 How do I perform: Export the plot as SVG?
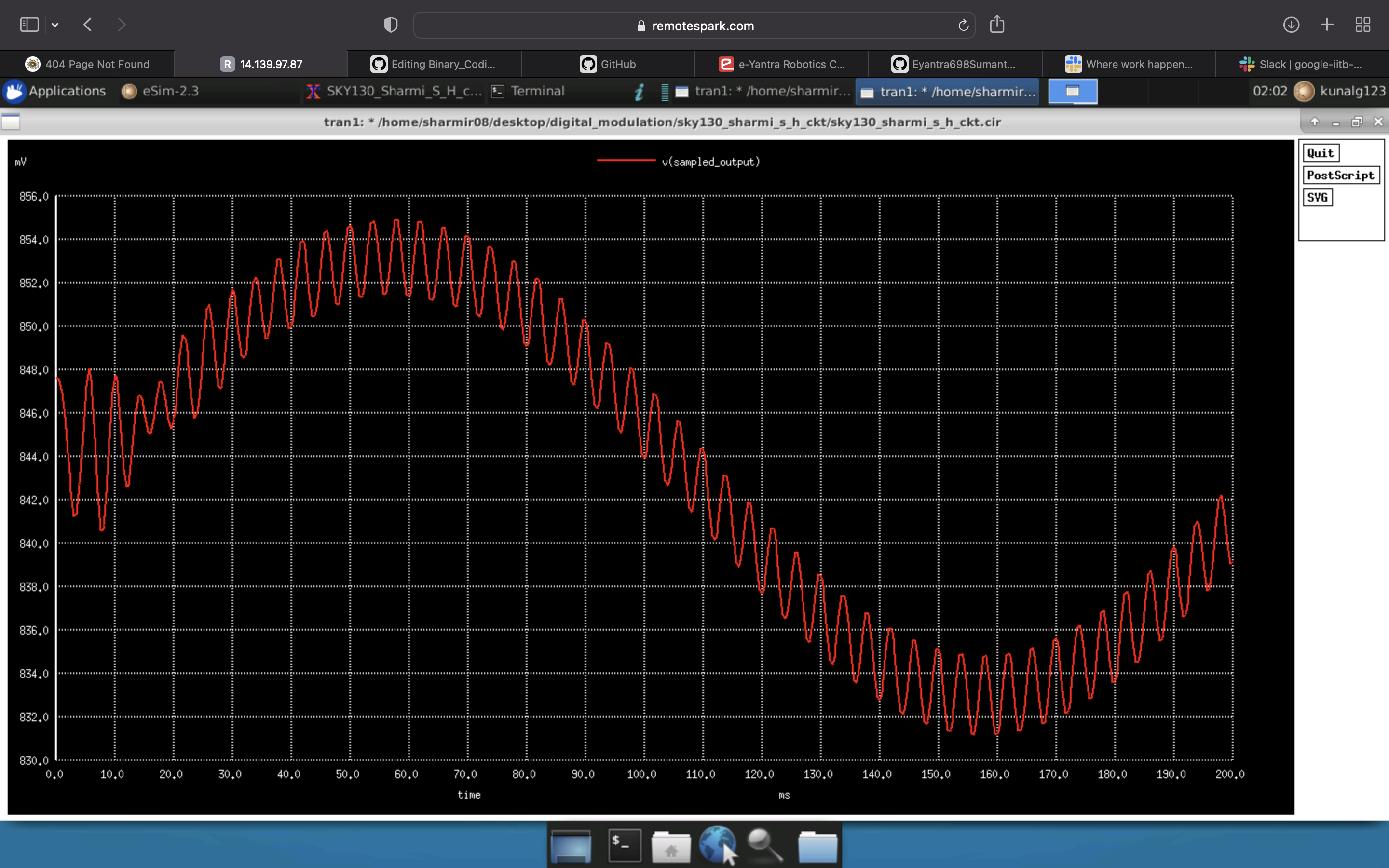[1318, 197]
